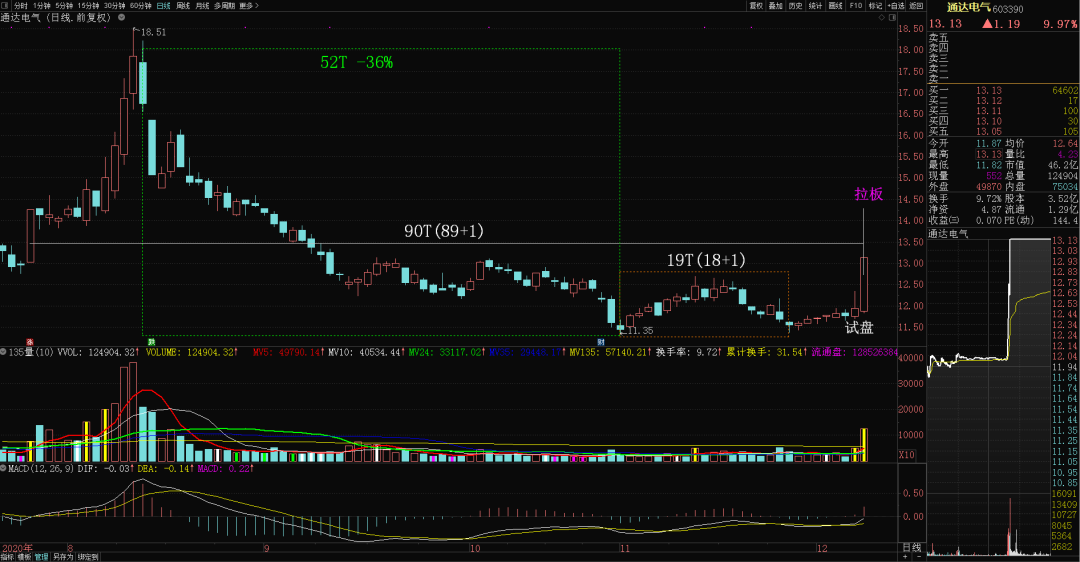The height and width of the screenshot is (562, 1080).
Task: Click the 绑定到 bind-to button at bottom
Action: point(87,557)
